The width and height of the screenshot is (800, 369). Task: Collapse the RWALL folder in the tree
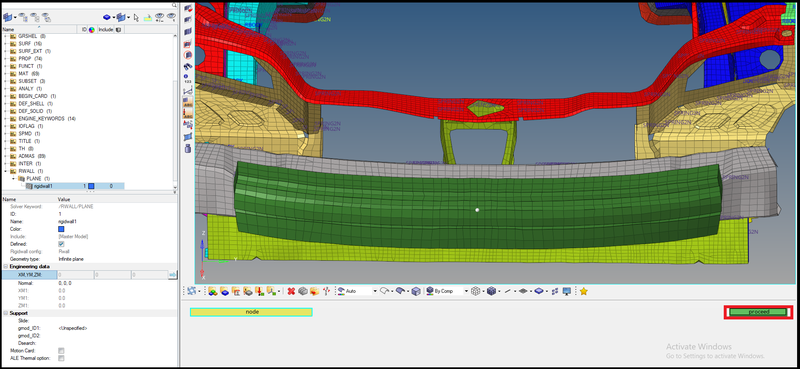6,171
